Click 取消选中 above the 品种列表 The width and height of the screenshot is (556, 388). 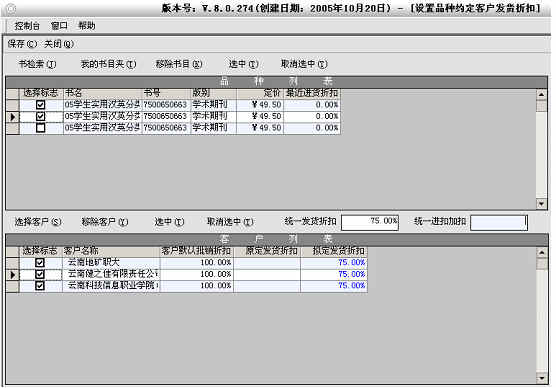304,64
